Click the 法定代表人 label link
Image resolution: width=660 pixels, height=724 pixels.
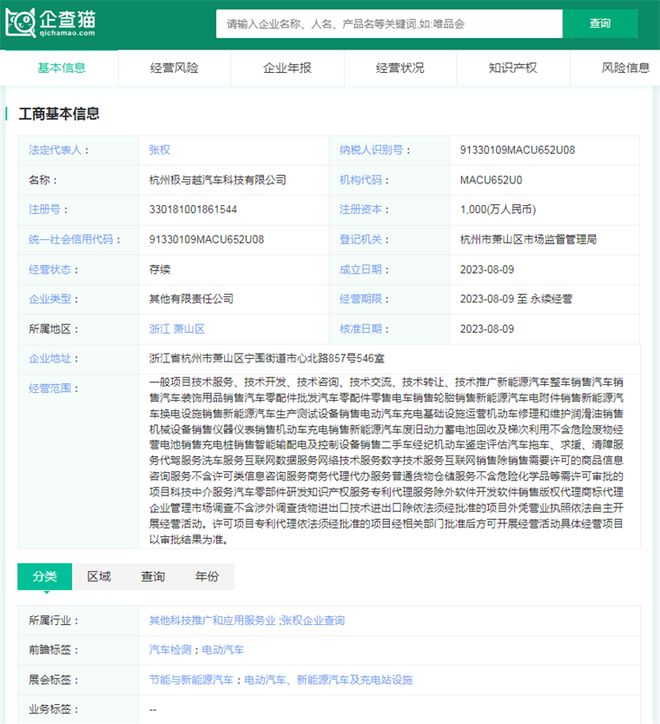coord(55,150)
